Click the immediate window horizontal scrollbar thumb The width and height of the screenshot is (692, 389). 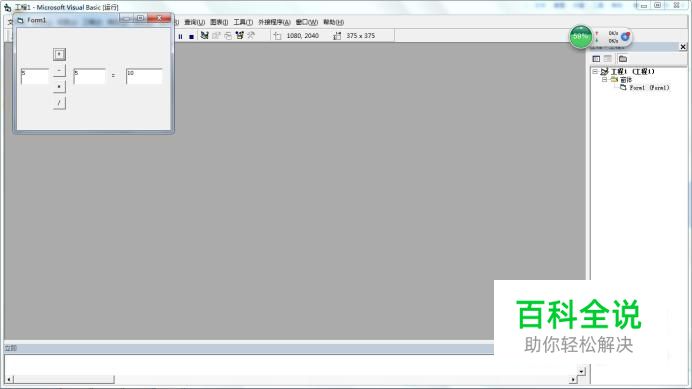click(64, 379)
